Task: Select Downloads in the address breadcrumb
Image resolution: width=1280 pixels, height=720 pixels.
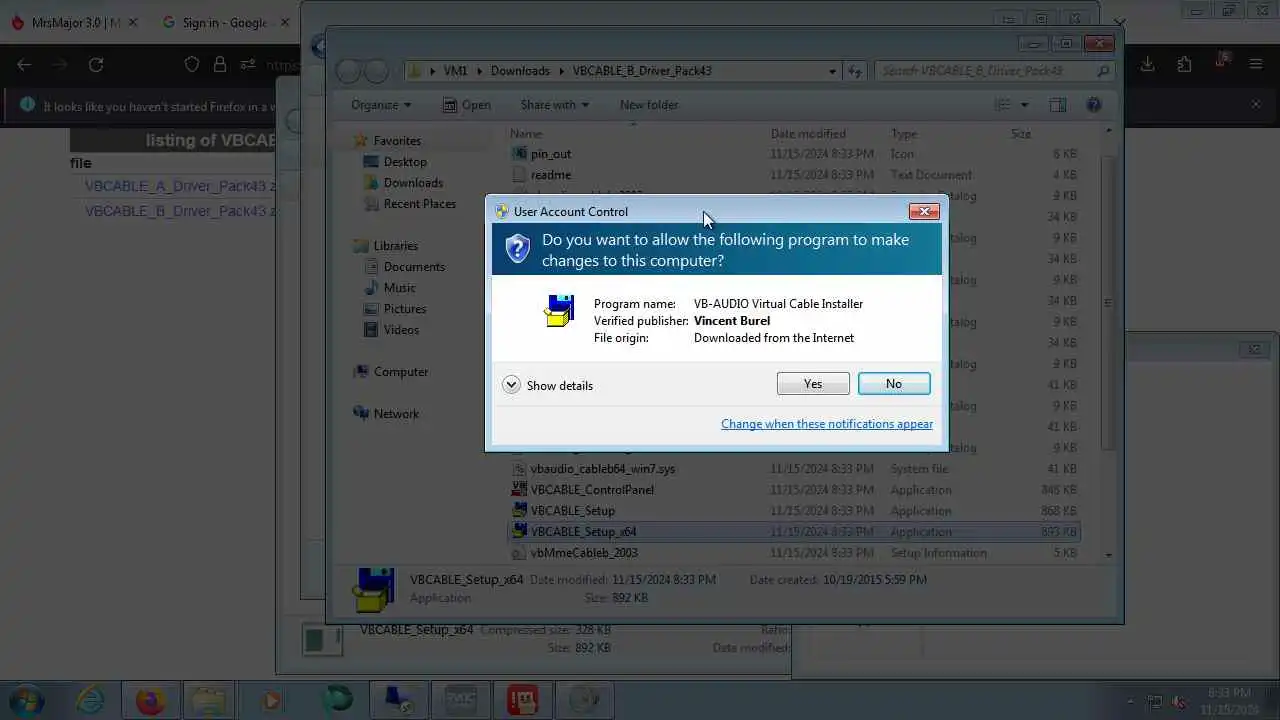Action: tap(520, 71)
